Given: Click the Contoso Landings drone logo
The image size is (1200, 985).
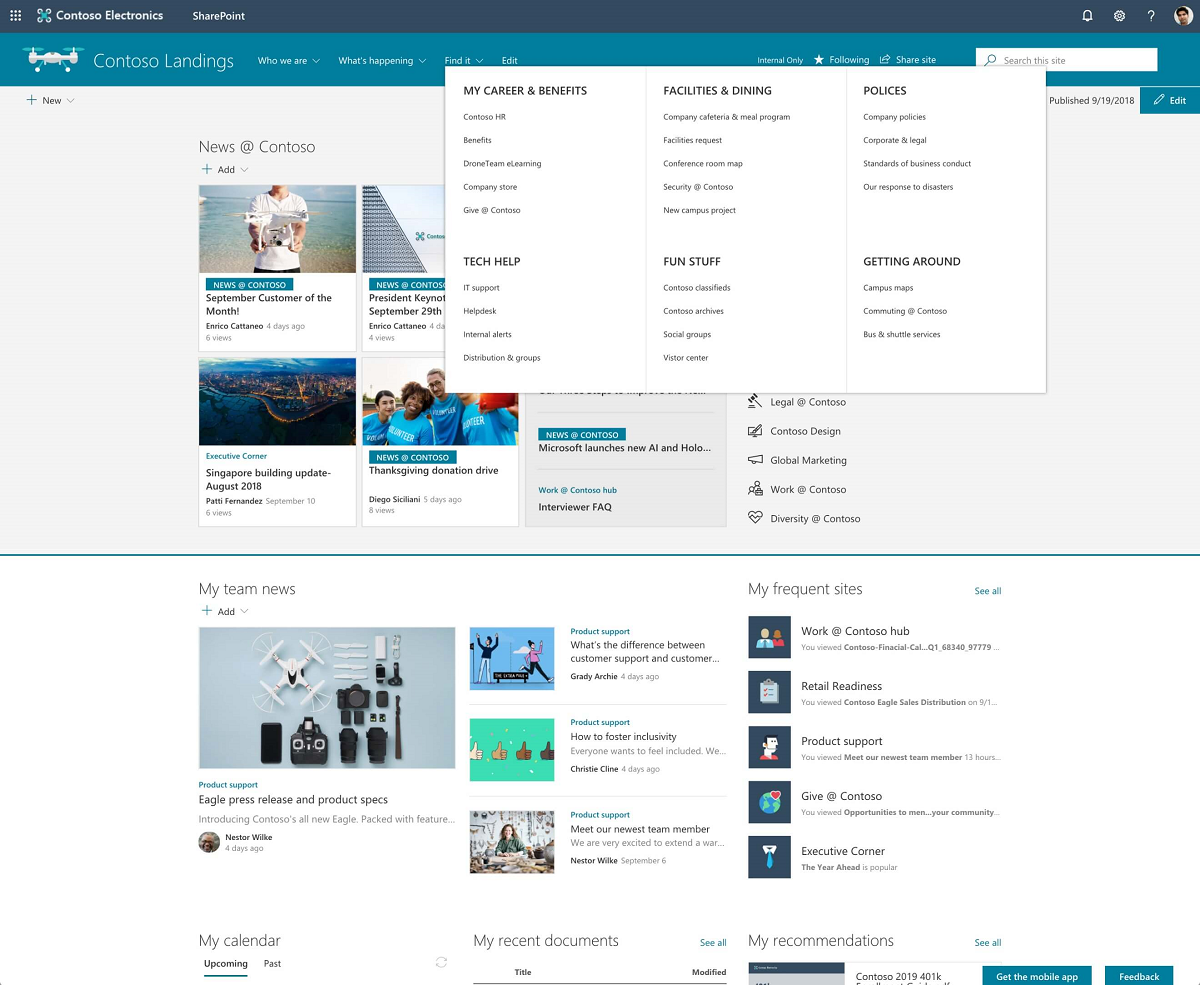Looking at the screenshot, I should pyautogui.click(x=54, y=60).
